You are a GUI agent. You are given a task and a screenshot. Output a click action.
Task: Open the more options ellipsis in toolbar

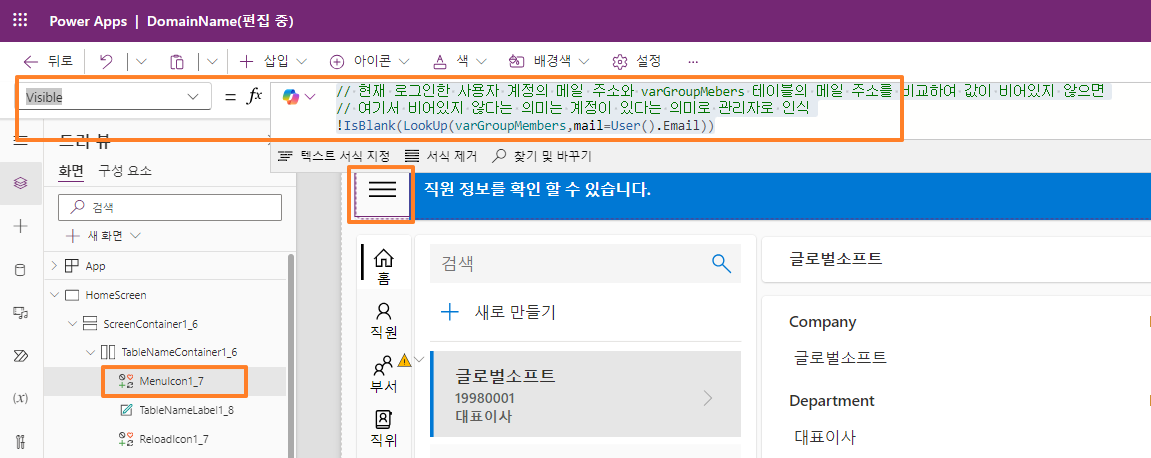(x=693, y=62)
